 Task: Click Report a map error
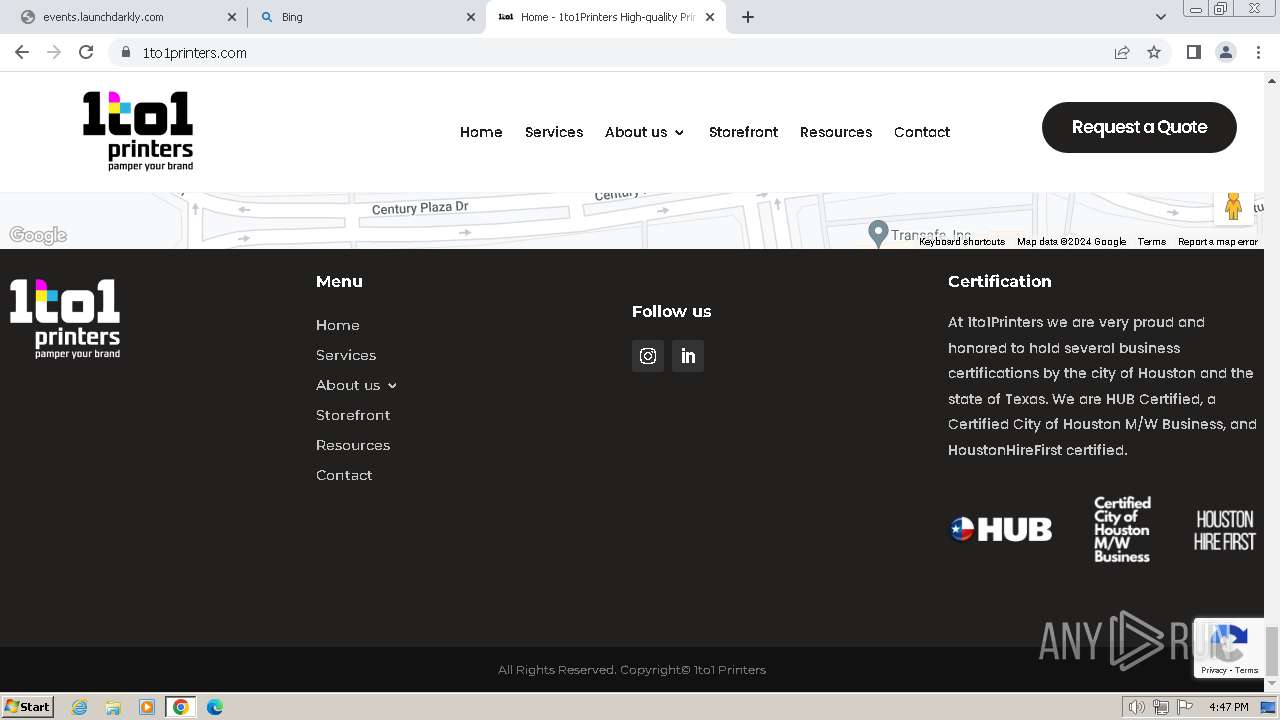[x=1218, y=242]
